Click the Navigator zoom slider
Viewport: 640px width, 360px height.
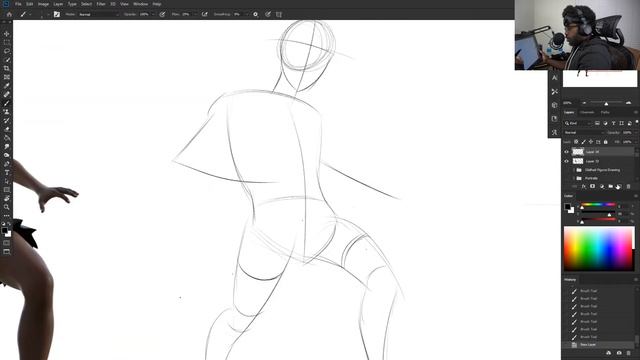[606, 103]
